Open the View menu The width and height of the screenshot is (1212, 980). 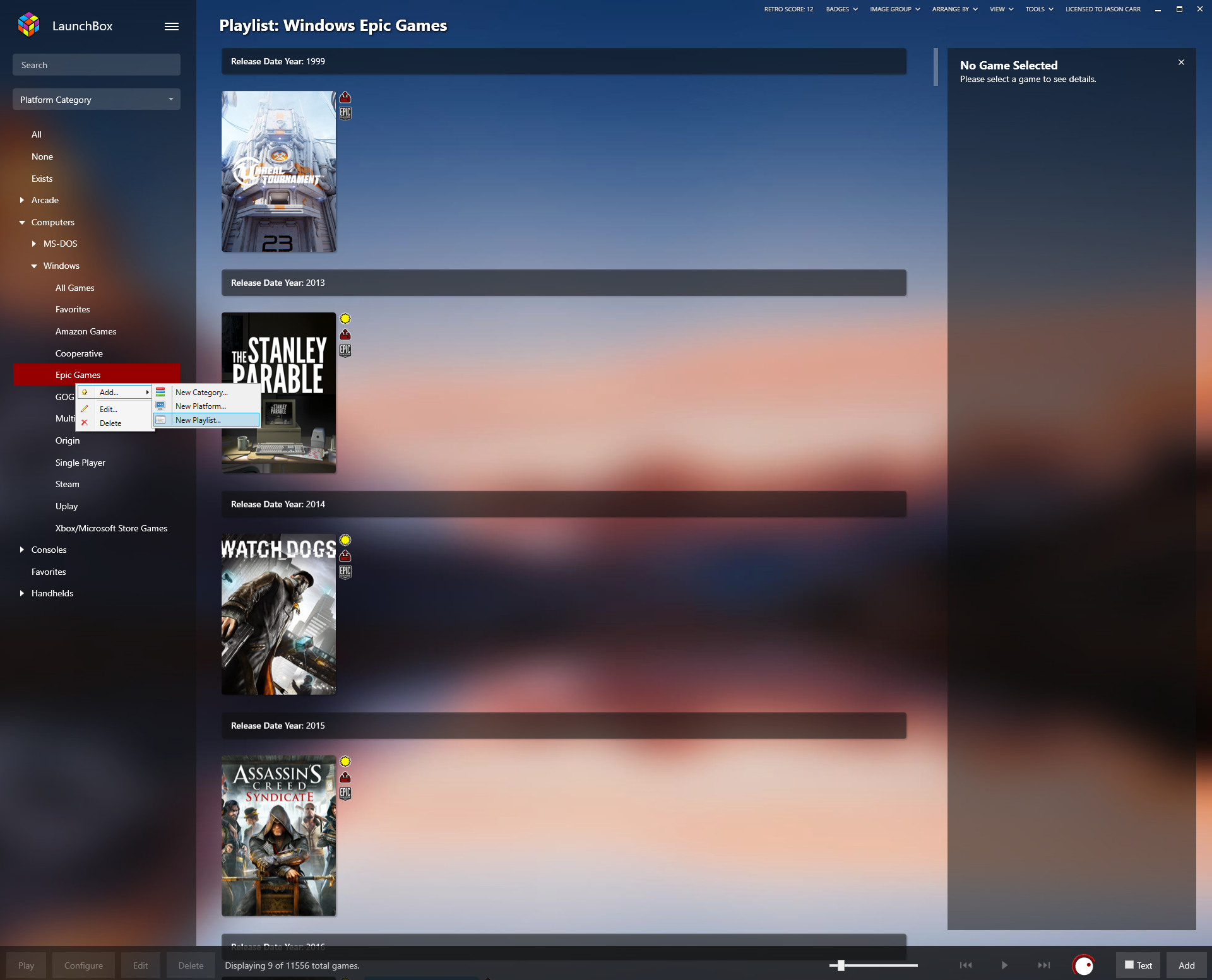pyautogui.click(x=1001, y=9)
